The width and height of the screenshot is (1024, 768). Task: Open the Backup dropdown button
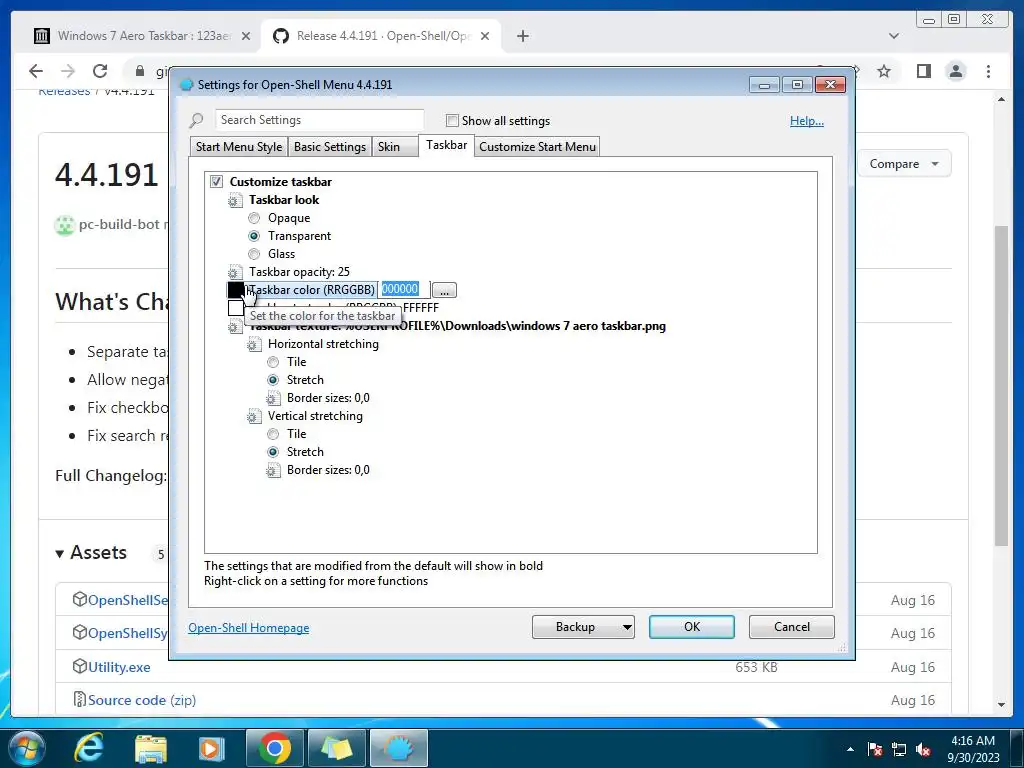pyautogui.click(x=583, y=627)
